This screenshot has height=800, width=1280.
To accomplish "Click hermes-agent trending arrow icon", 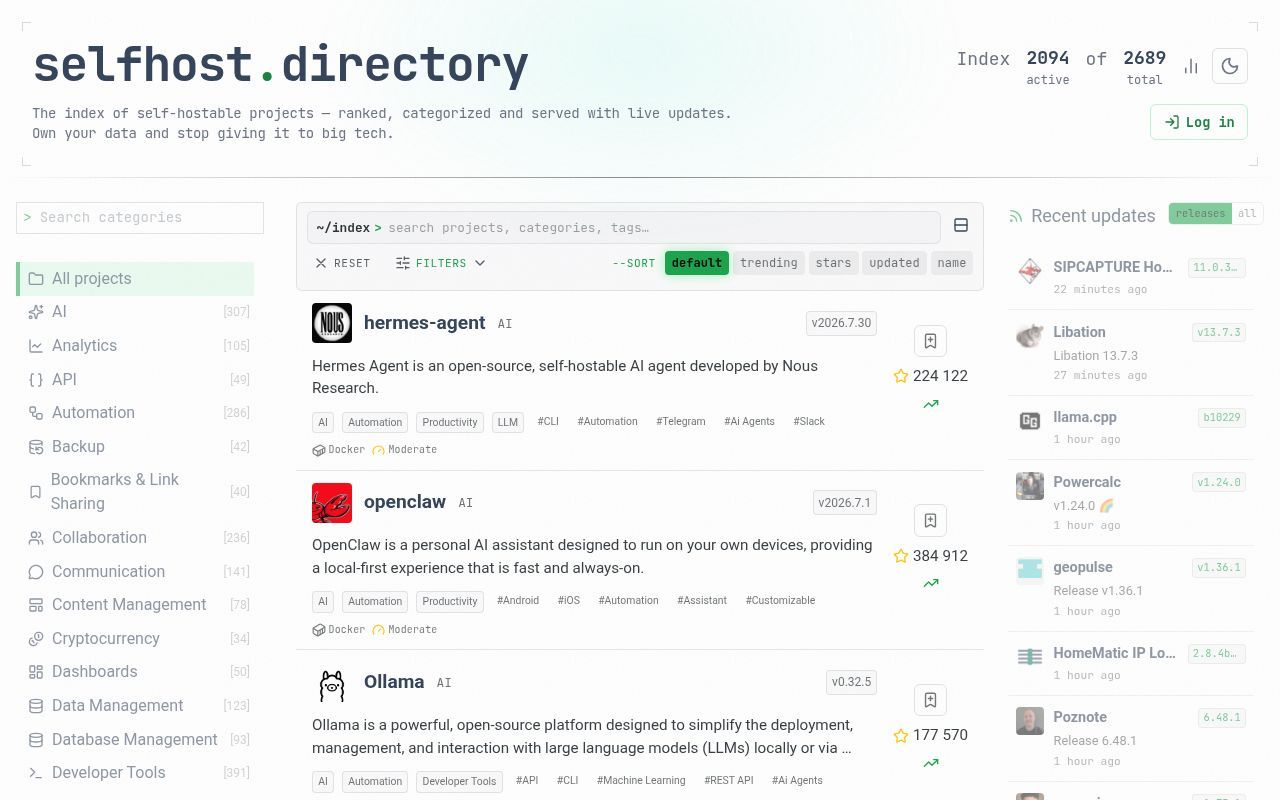I will click(x=931, y=404).
